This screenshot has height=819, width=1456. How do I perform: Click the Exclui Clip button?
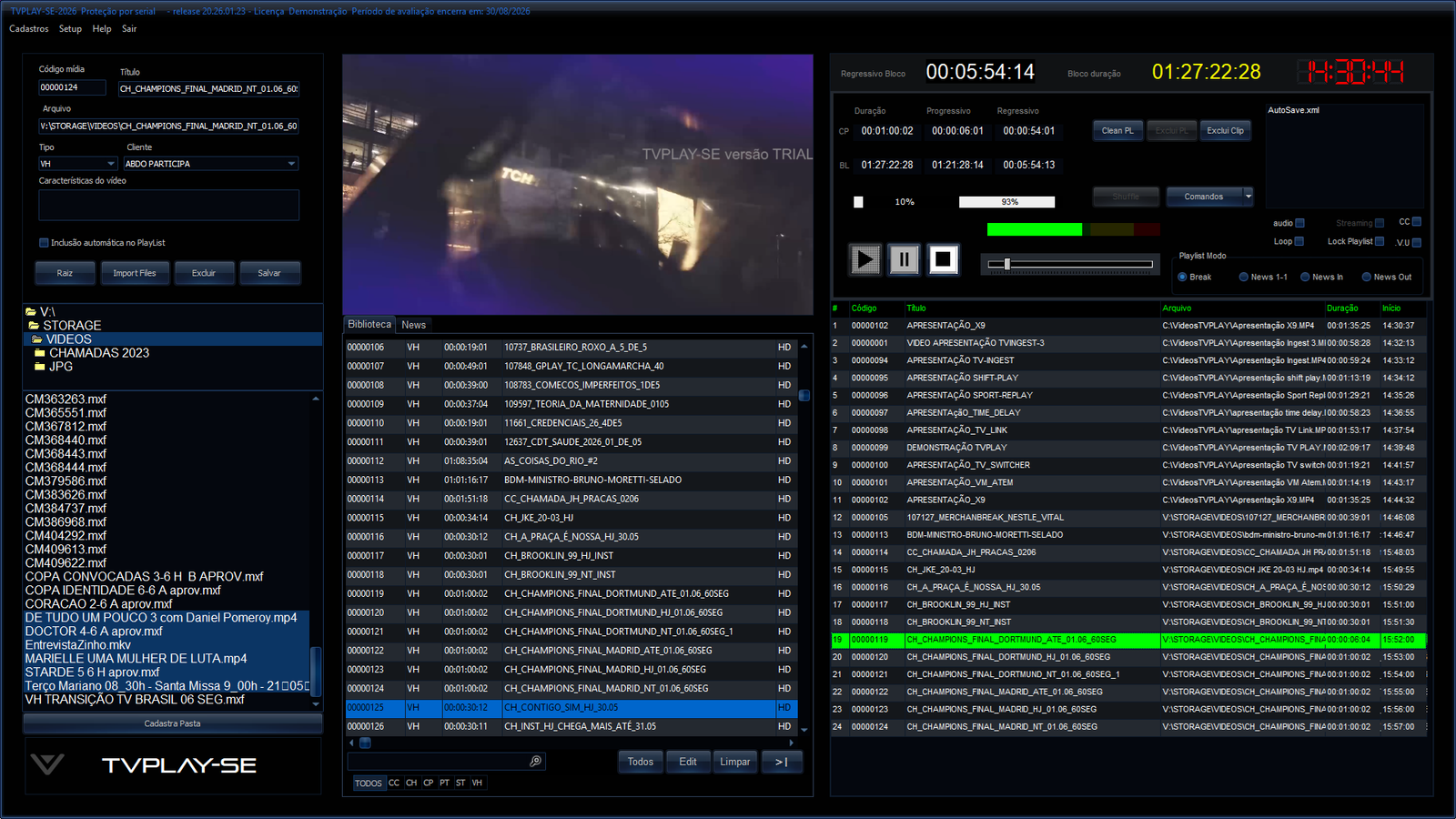click(x=1225, y=131)
